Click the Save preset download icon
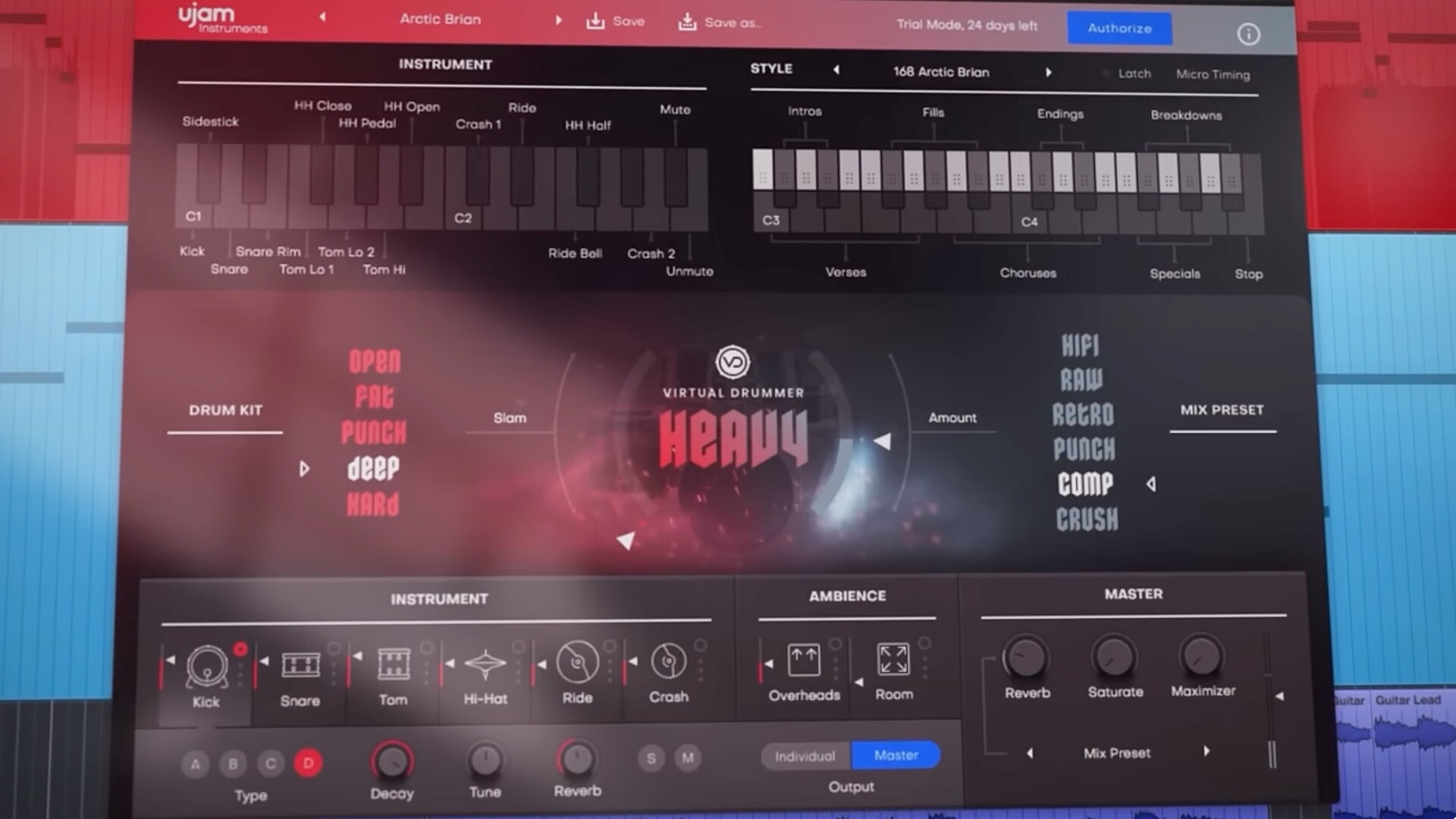 coord(595,20)
